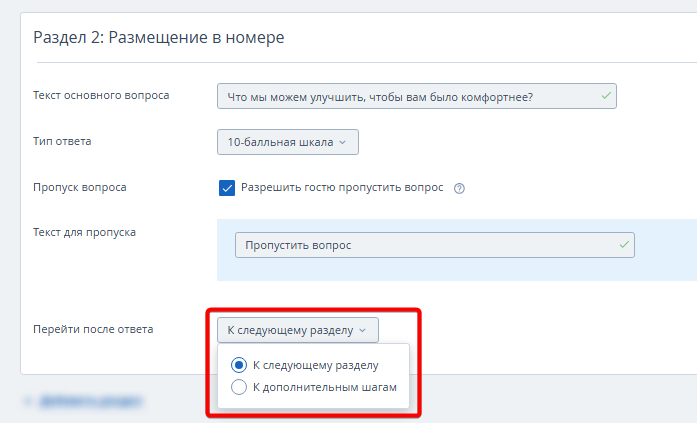Click the arrow on 'Перейти после ответа' dropdown button
Screen dimensions: 697x423
[363, 329]
